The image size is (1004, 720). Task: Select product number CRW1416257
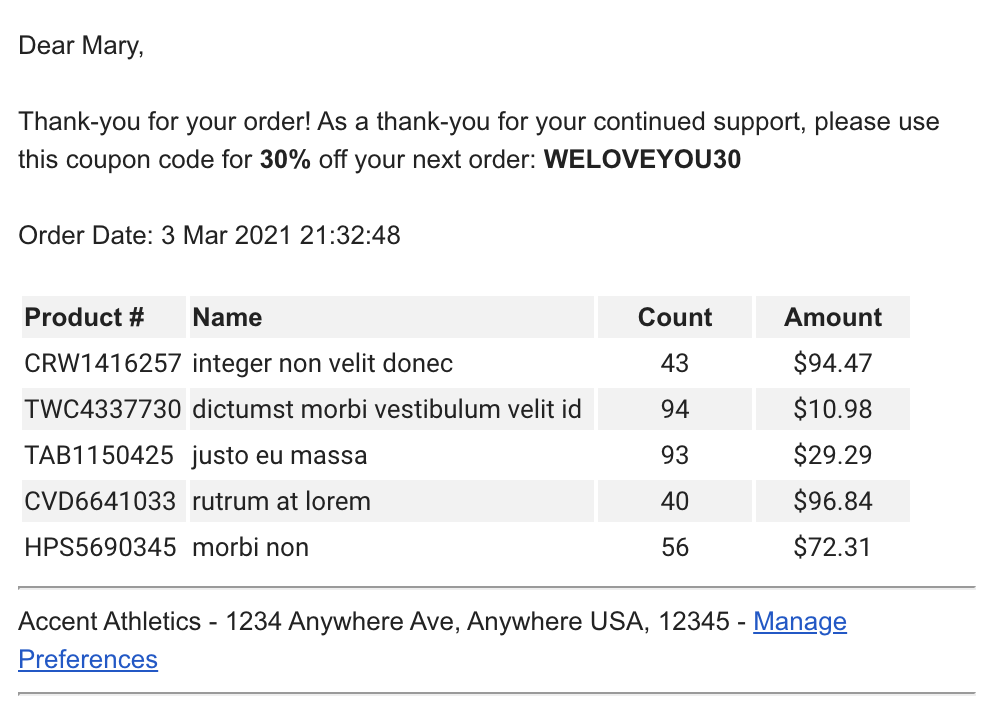point(103,363)
